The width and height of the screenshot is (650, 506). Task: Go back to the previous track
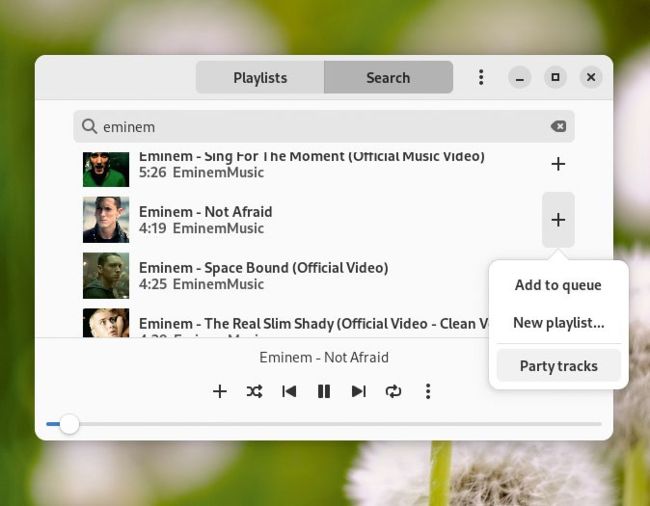pyautogui.click(x=289, y=391)
